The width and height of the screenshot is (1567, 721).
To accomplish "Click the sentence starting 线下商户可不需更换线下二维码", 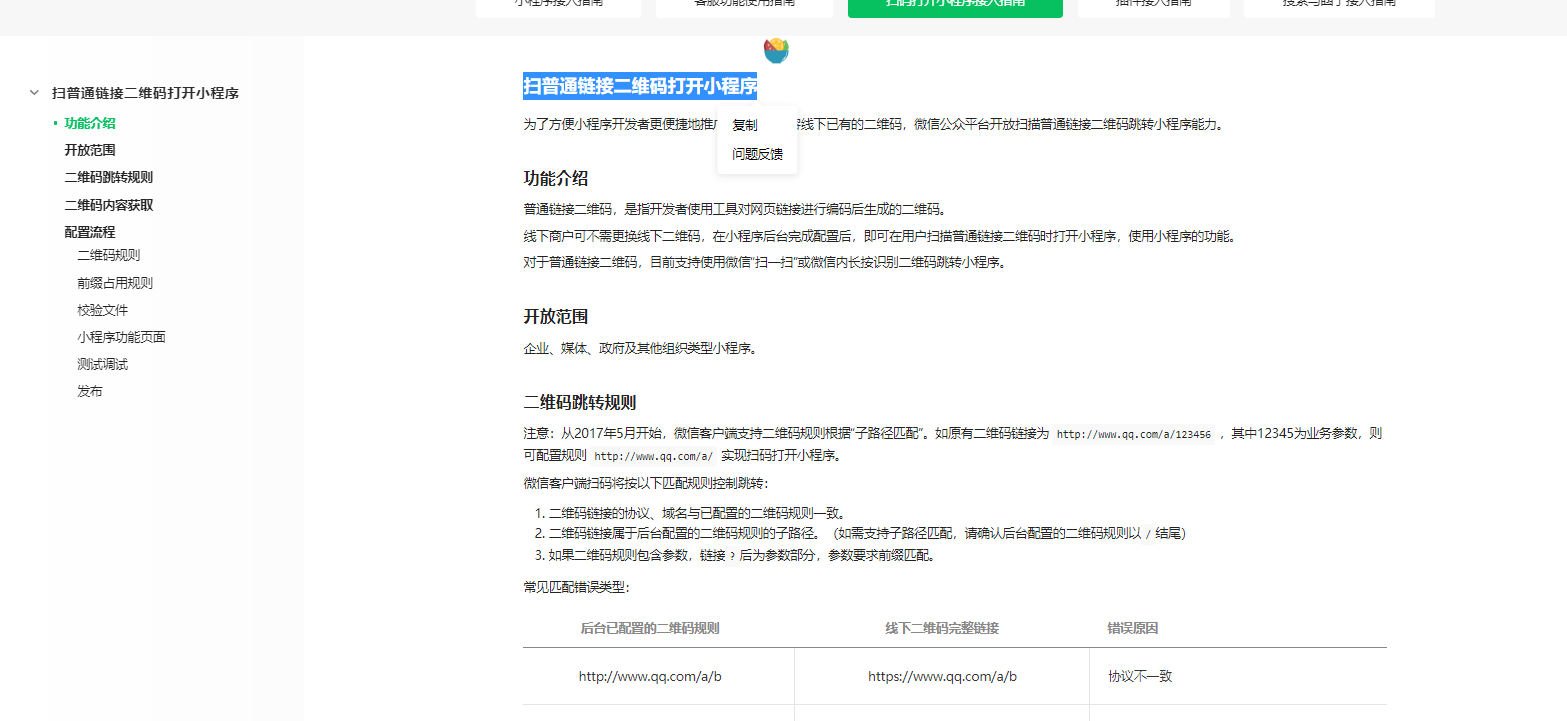I will [881, 237].
